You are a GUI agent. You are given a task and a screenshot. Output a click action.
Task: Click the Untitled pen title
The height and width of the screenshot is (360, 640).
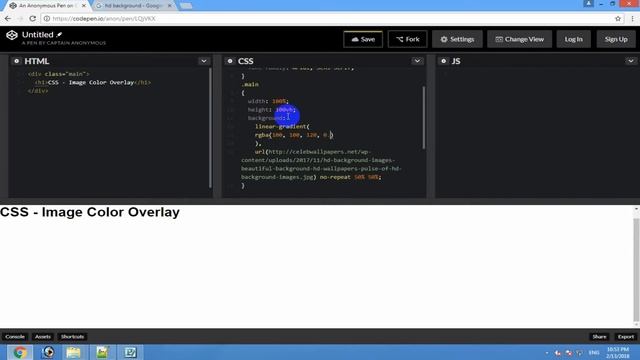tap(38, 35)
